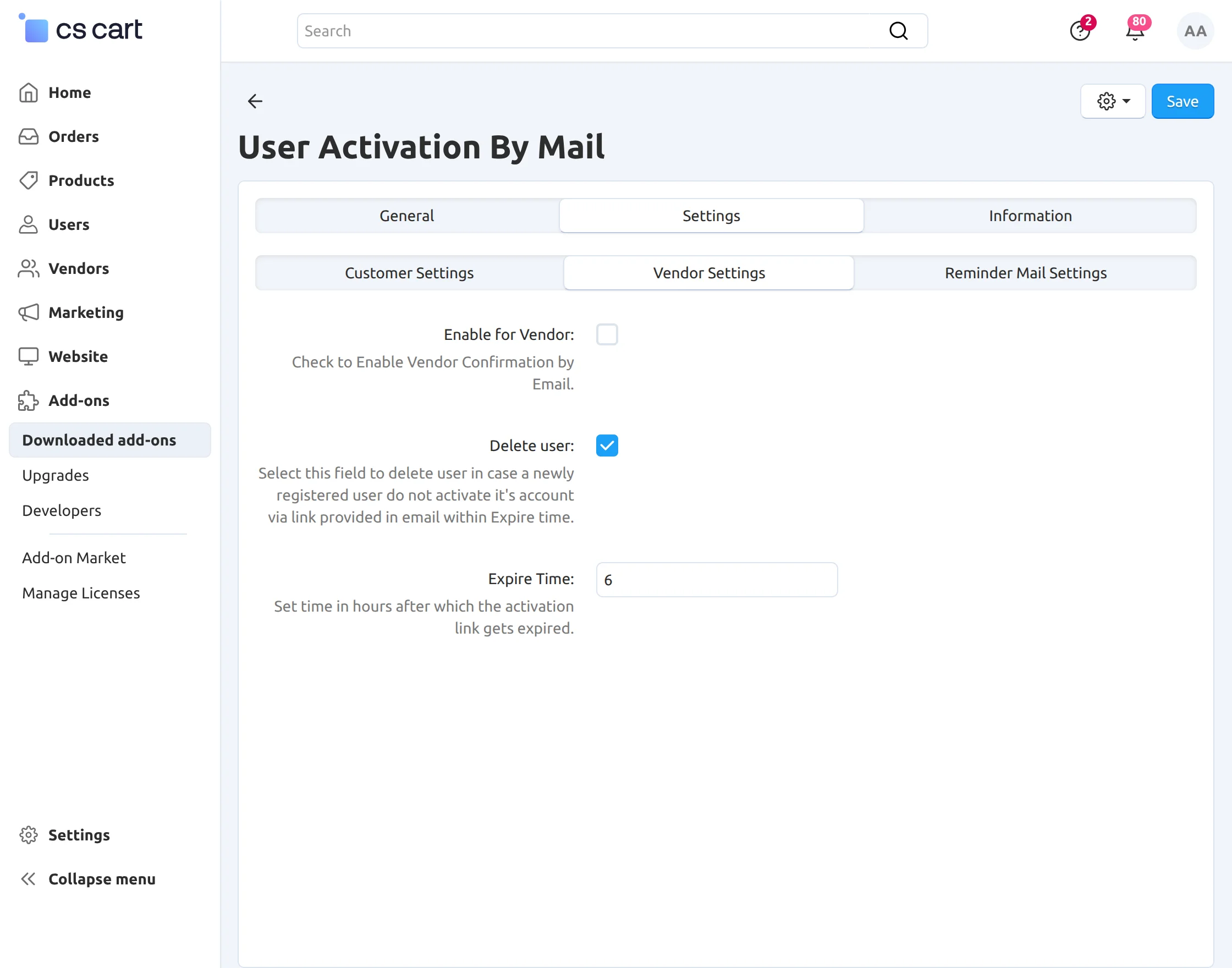1232x968 pixels.
Task: Click 'Set time in hours' help text
Action: pos(424,617)
